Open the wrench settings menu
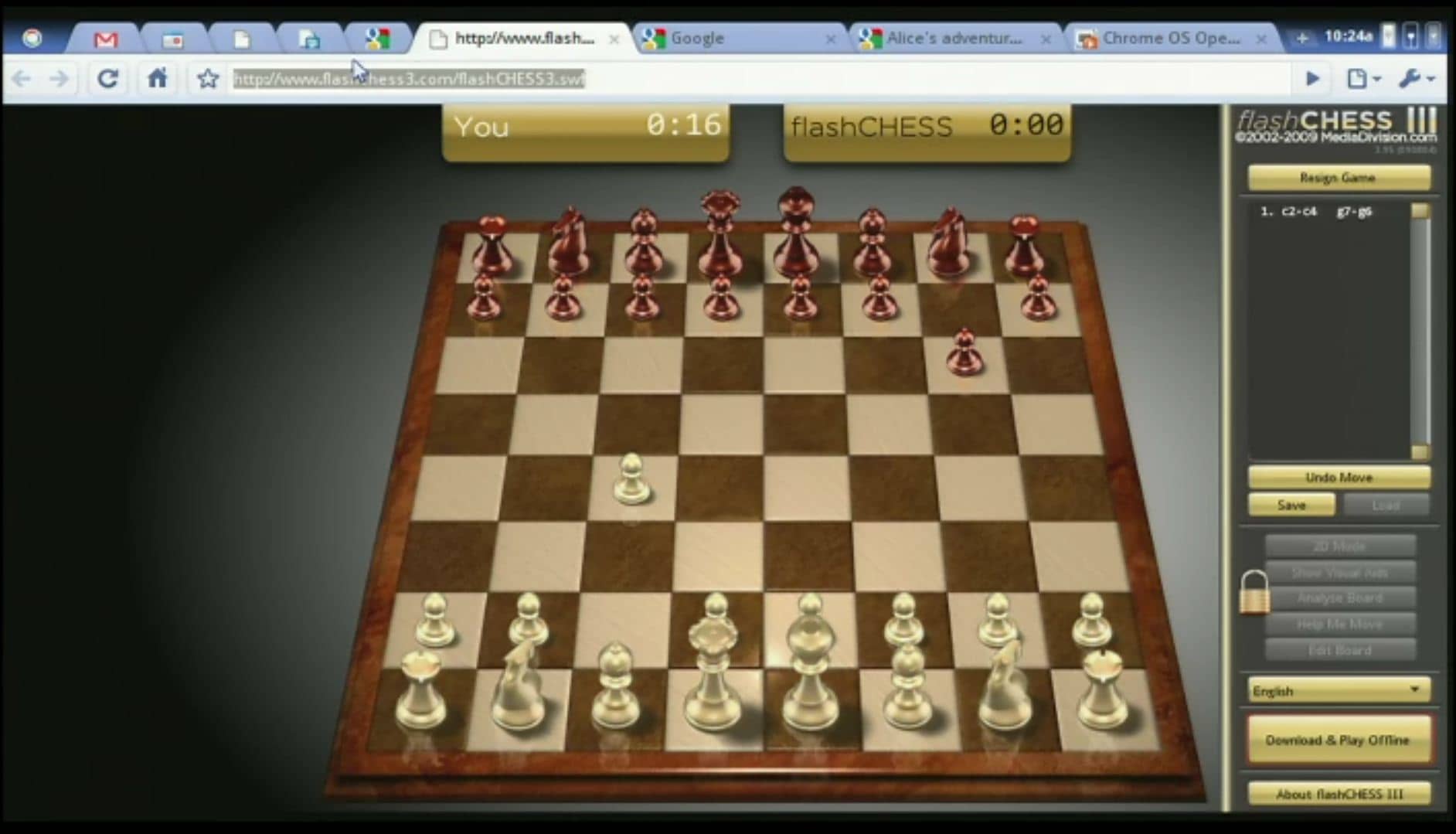This screenshot has width=1456, height=834. 1416,78
